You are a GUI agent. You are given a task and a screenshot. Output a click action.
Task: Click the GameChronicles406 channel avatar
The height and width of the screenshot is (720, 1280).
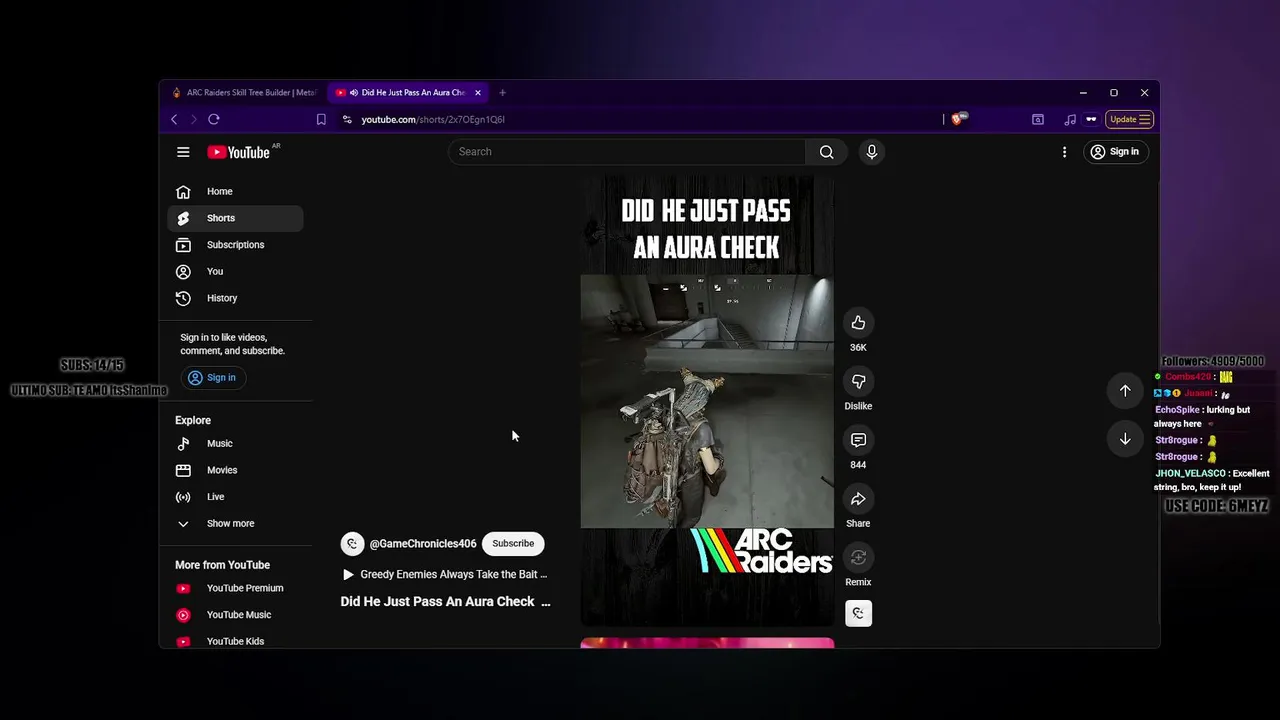pos(352,544)
